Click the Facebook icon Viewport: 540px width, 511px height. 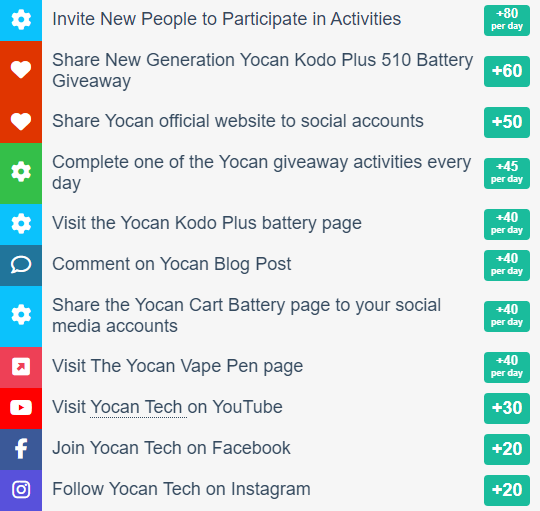(x=21, y=448)
